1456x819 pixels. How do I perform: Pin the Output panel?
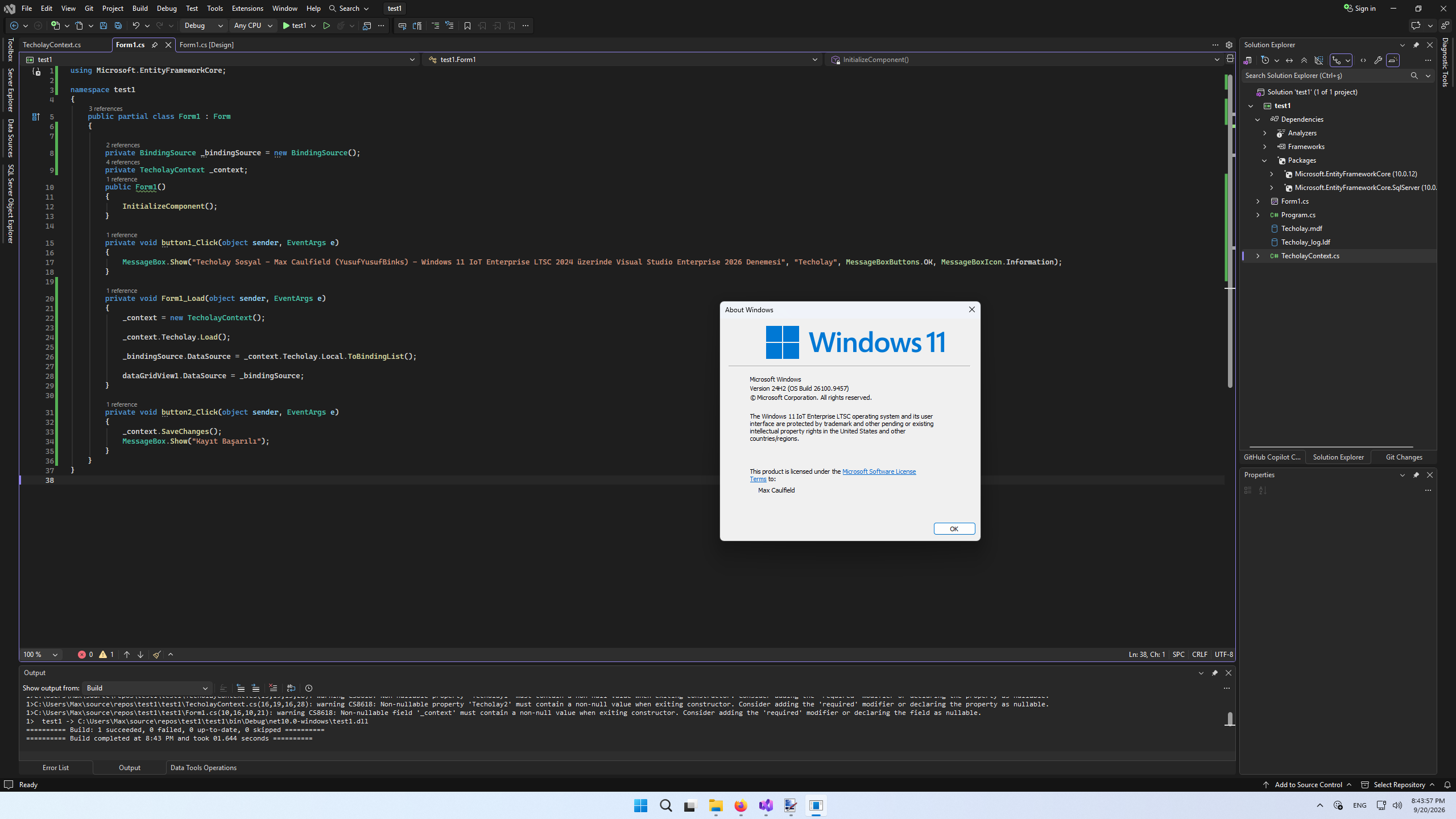[1215, 673]
